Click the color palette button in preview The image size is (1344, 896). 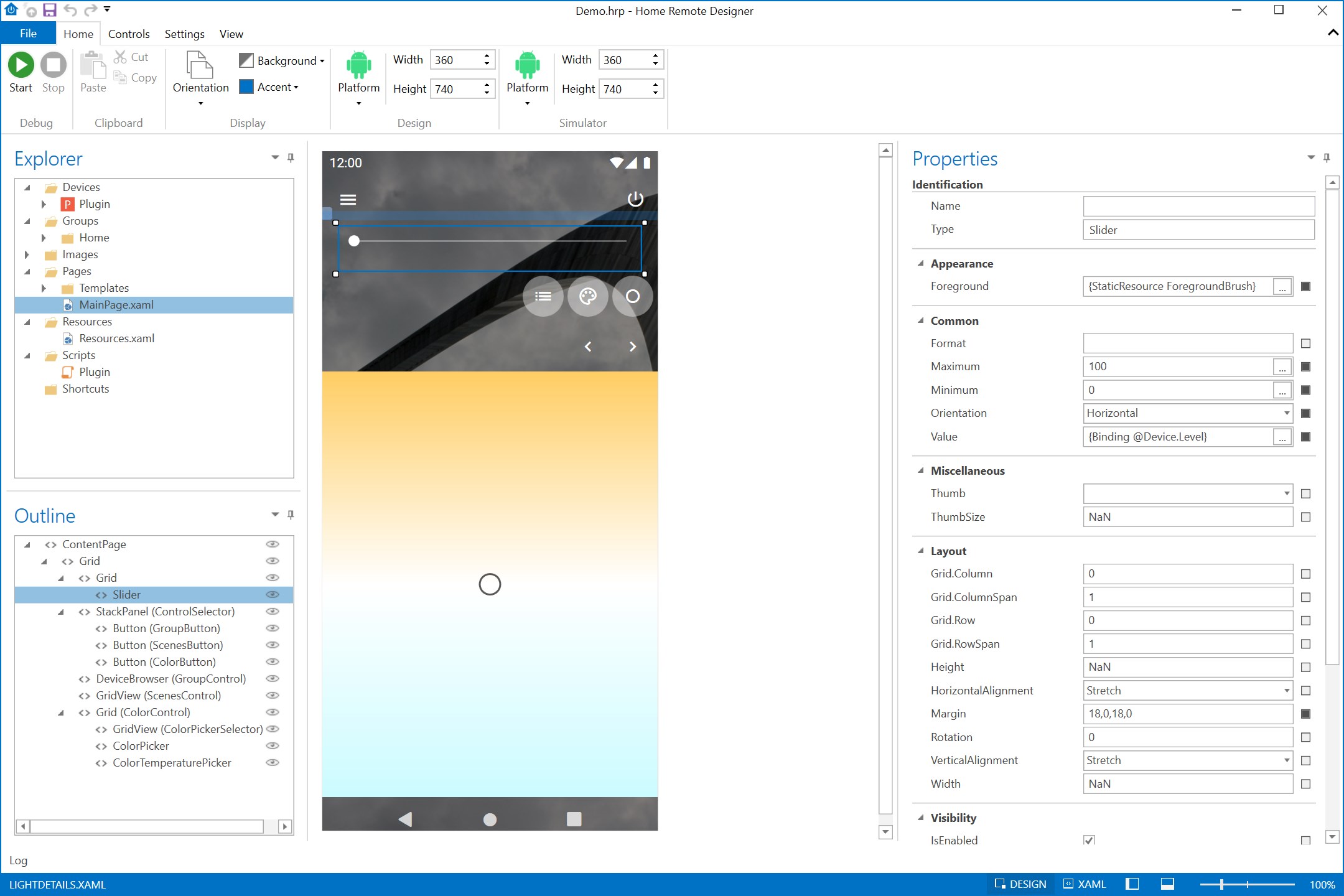587,296
